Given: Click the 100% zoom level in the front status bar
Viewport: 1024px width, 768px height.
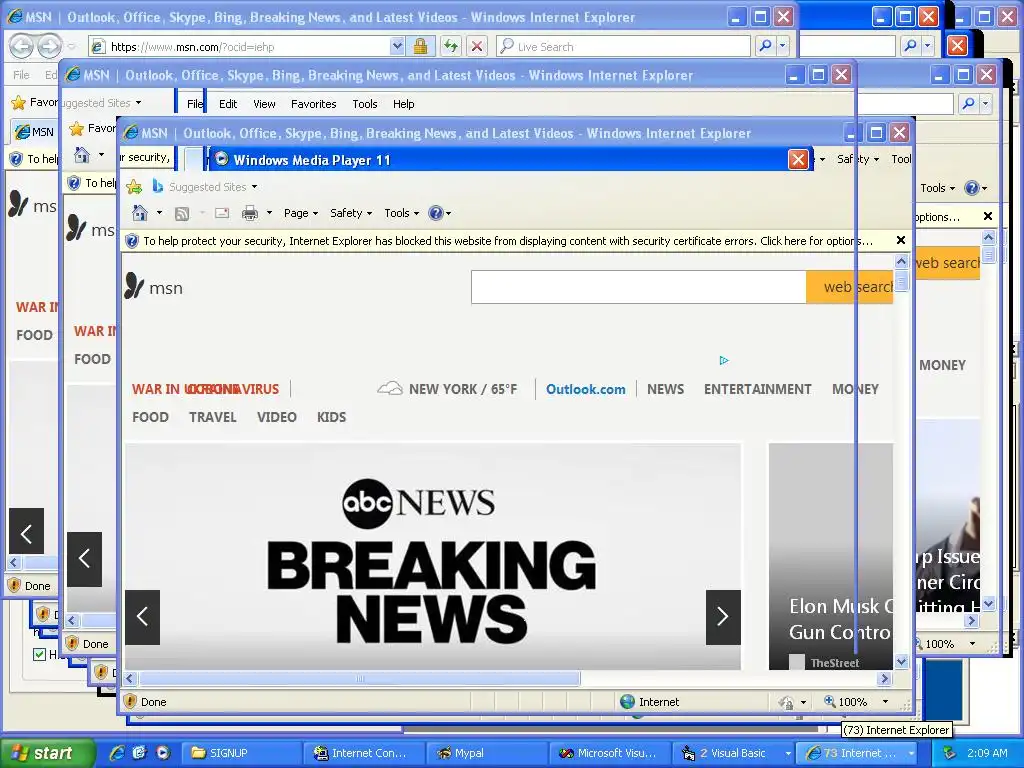Looking at the screenshot, I should (x=852, y=701).
